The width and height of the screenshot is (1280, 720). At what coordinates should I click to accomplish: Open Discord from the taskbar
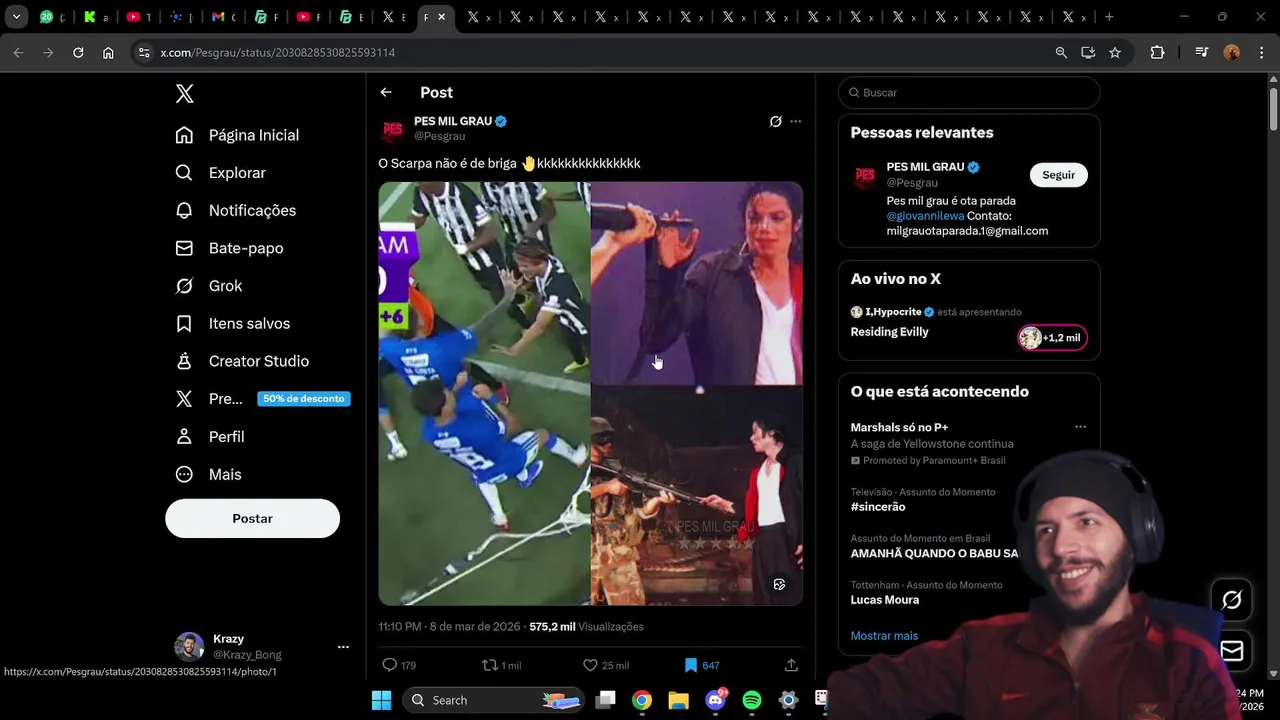715,700
